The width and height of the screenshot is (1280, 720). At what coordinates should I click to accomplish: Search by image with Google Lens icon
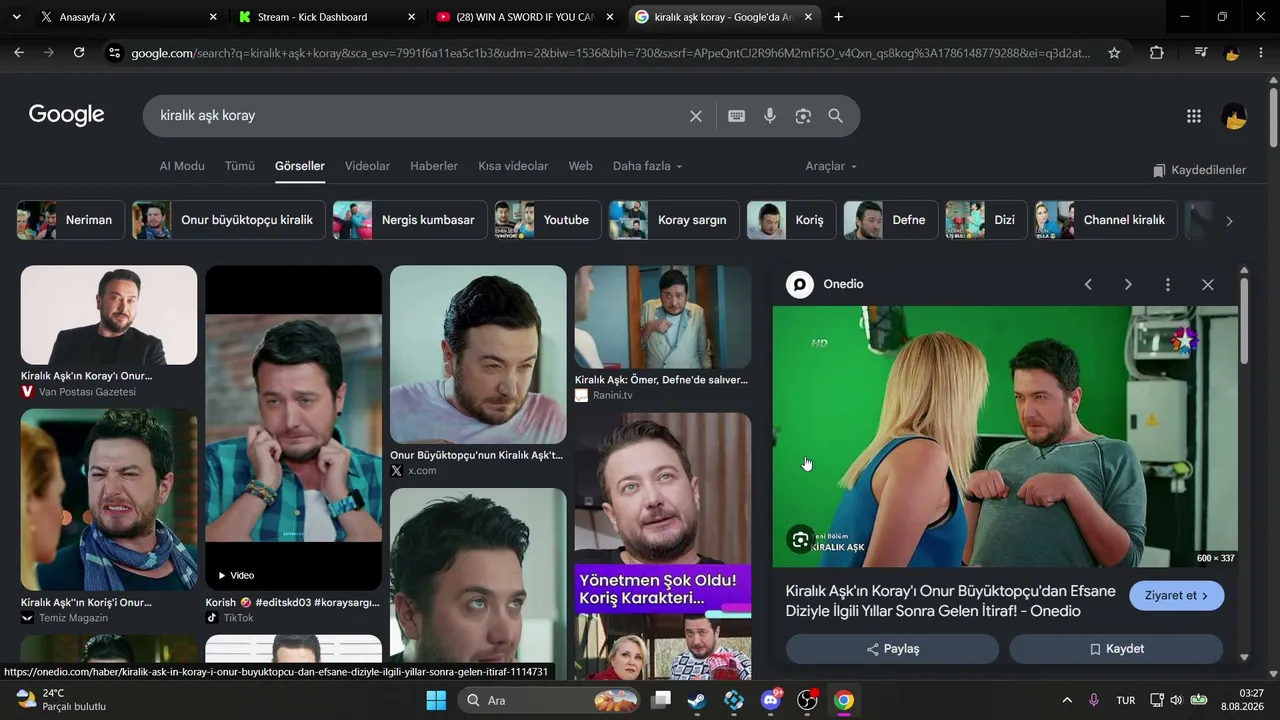click(803, 116)
